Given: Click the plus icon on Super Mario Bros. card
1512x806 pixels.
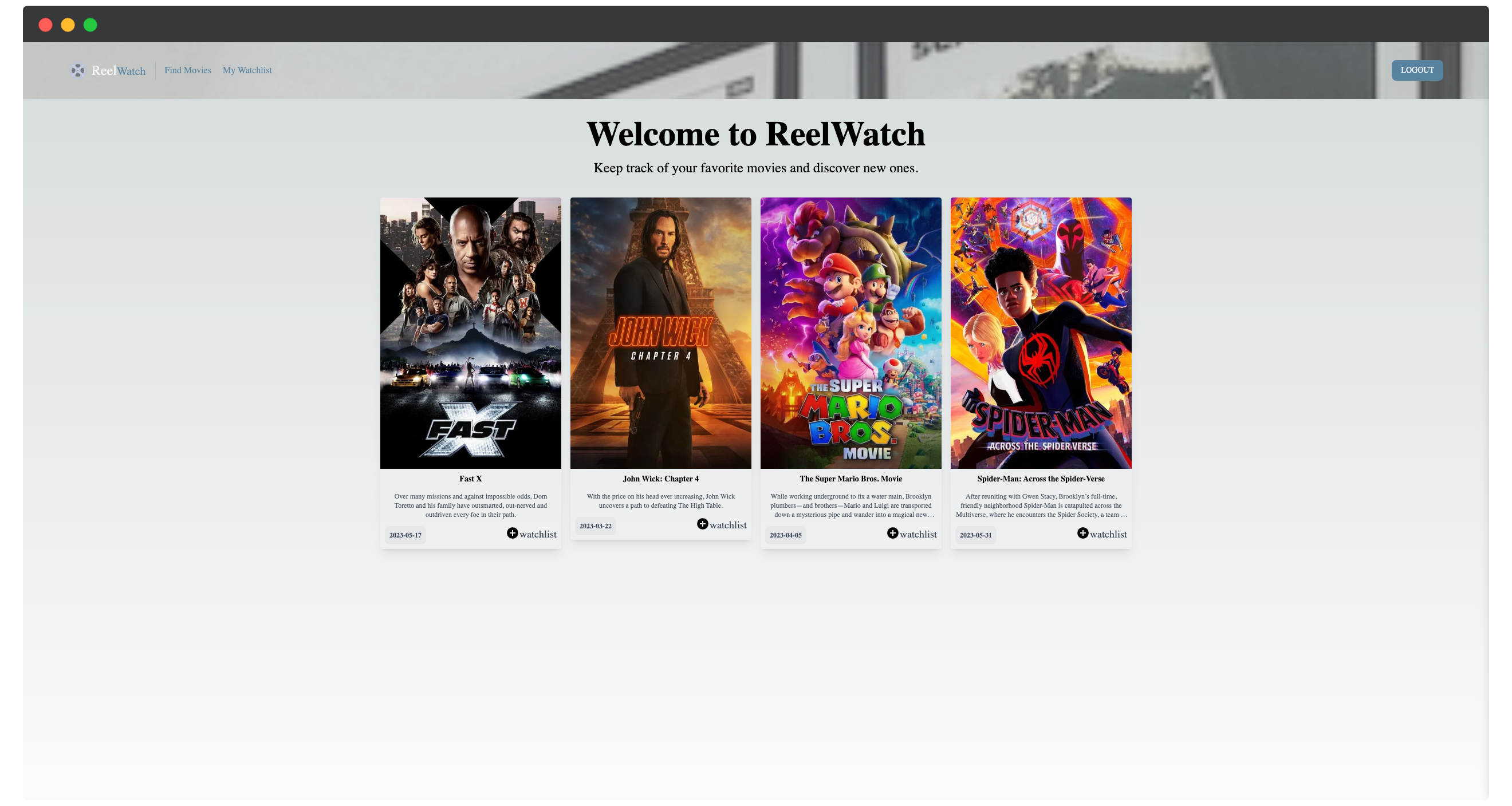Looking at the screenshot, I should point(893,532).
